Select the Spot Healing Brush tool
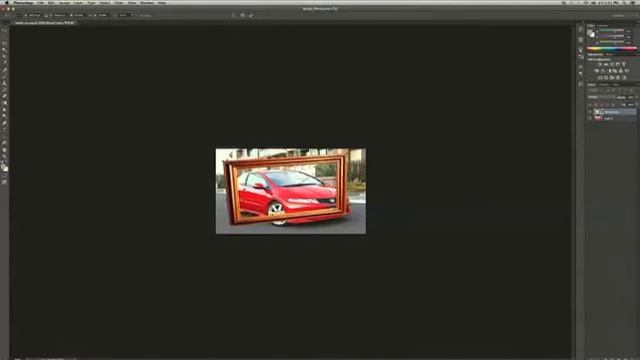 pos(4,70)
